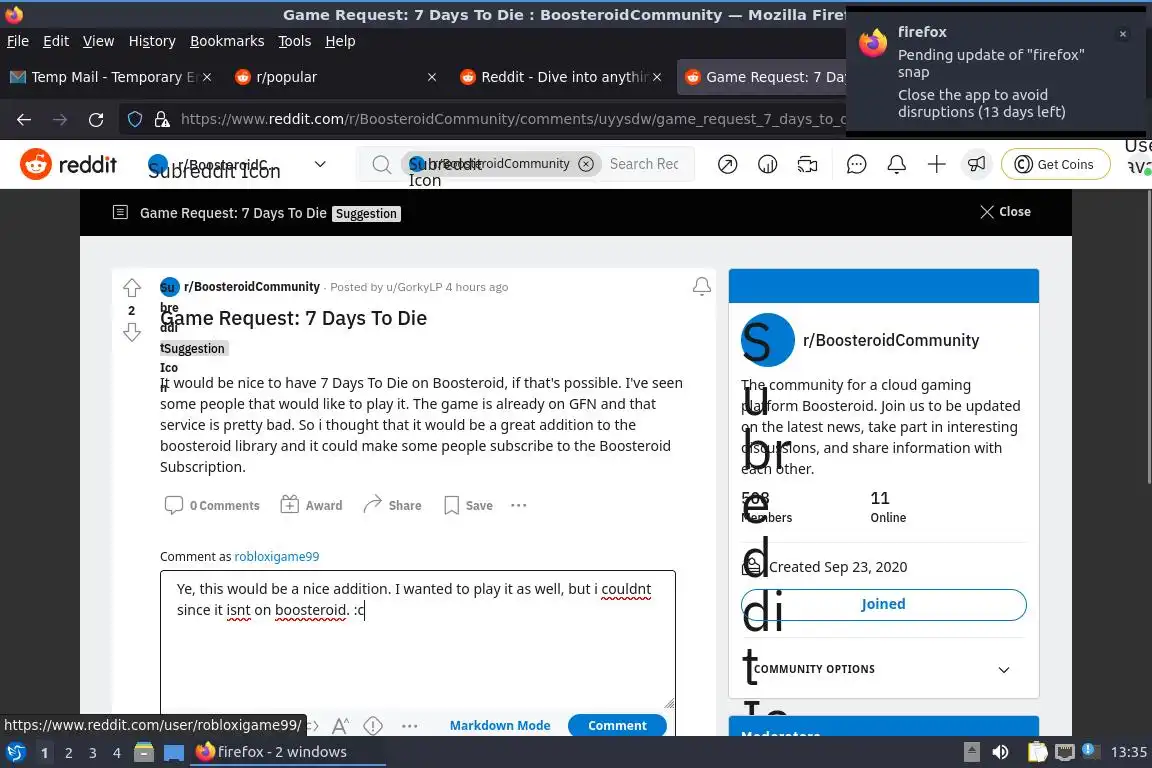The width and height of the screenshot is (1152, 768).
Task: Upvote the 7 Days To Die post
Action: click(132, 287)
